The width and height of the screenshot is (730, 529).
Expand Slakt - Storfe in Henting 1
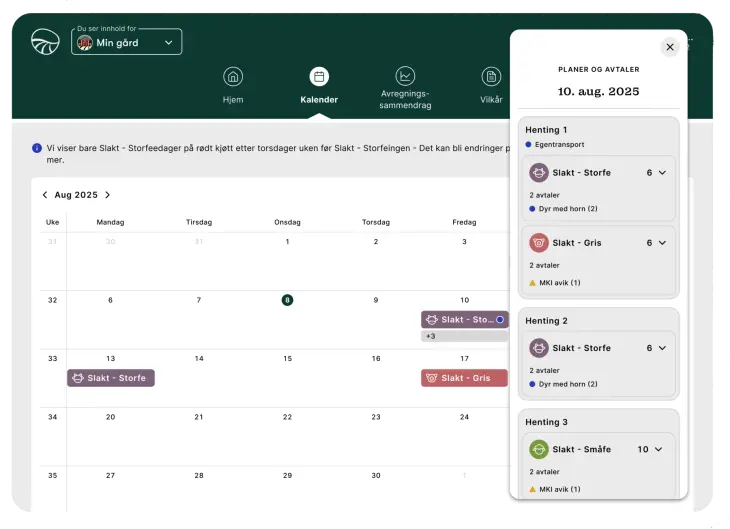(x=661, y=173)
